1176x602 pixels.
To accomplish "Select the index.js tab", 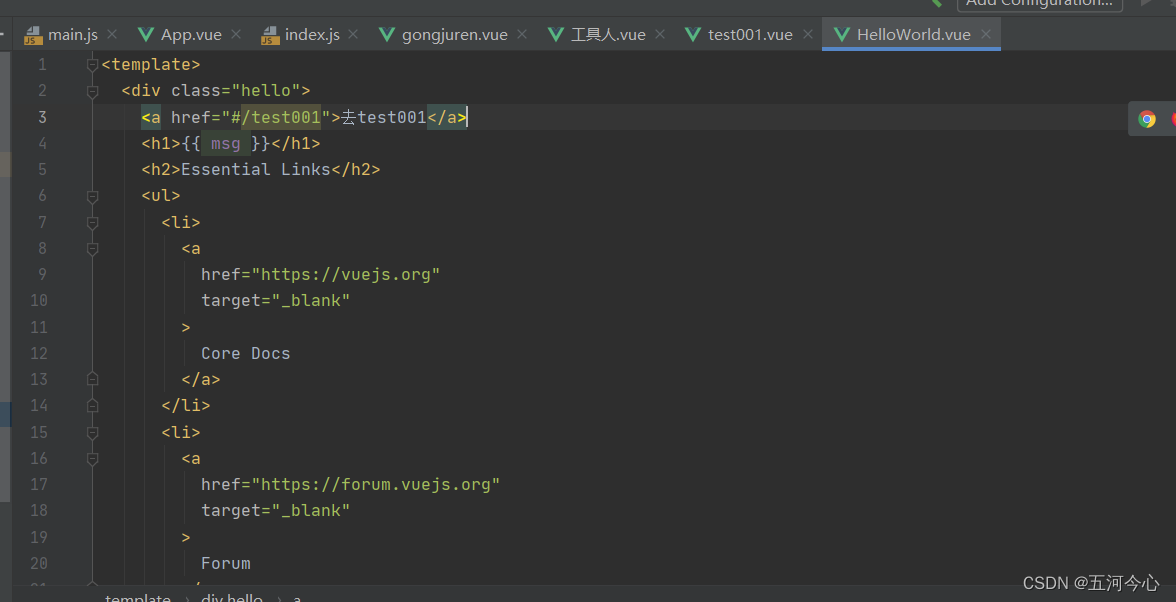I will (301, 34).
